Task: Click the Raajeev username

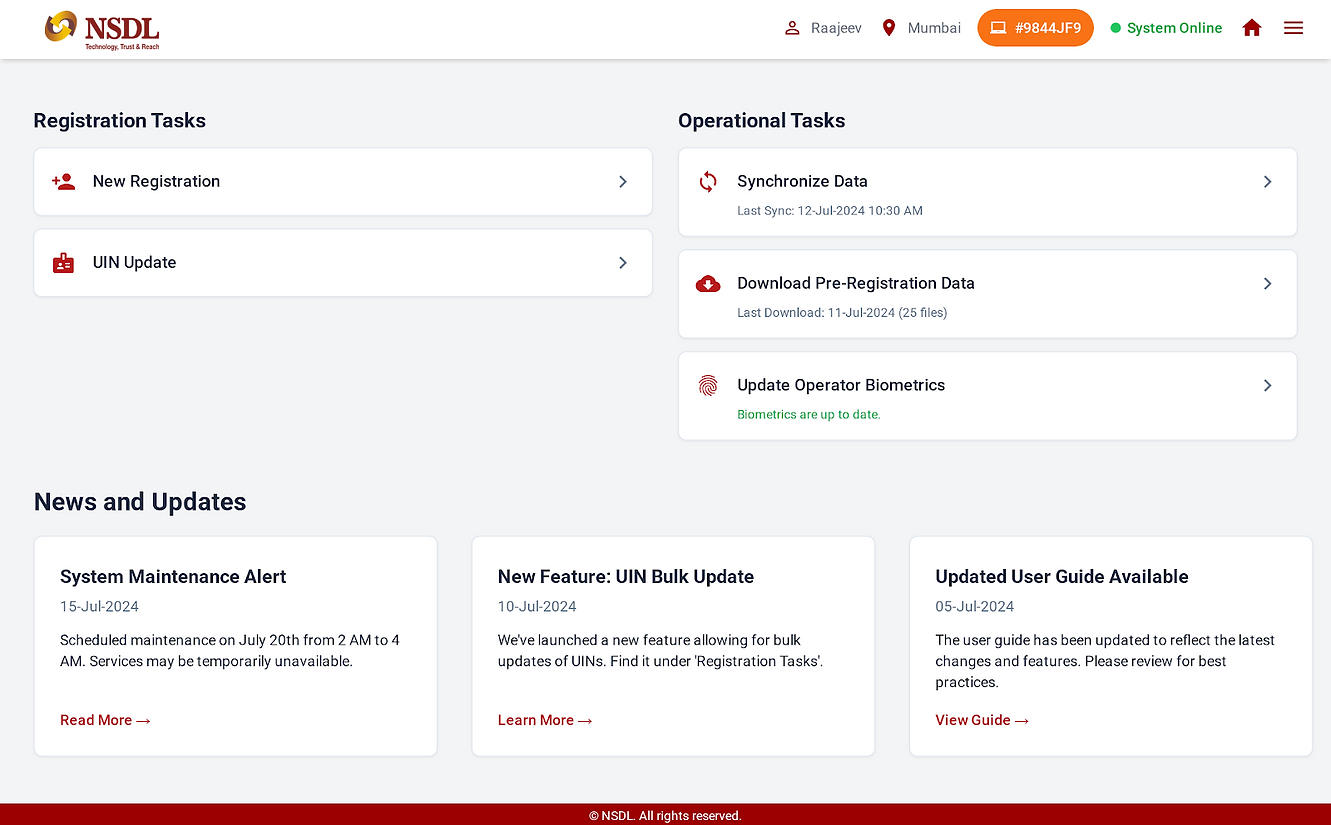Action: 836,28
